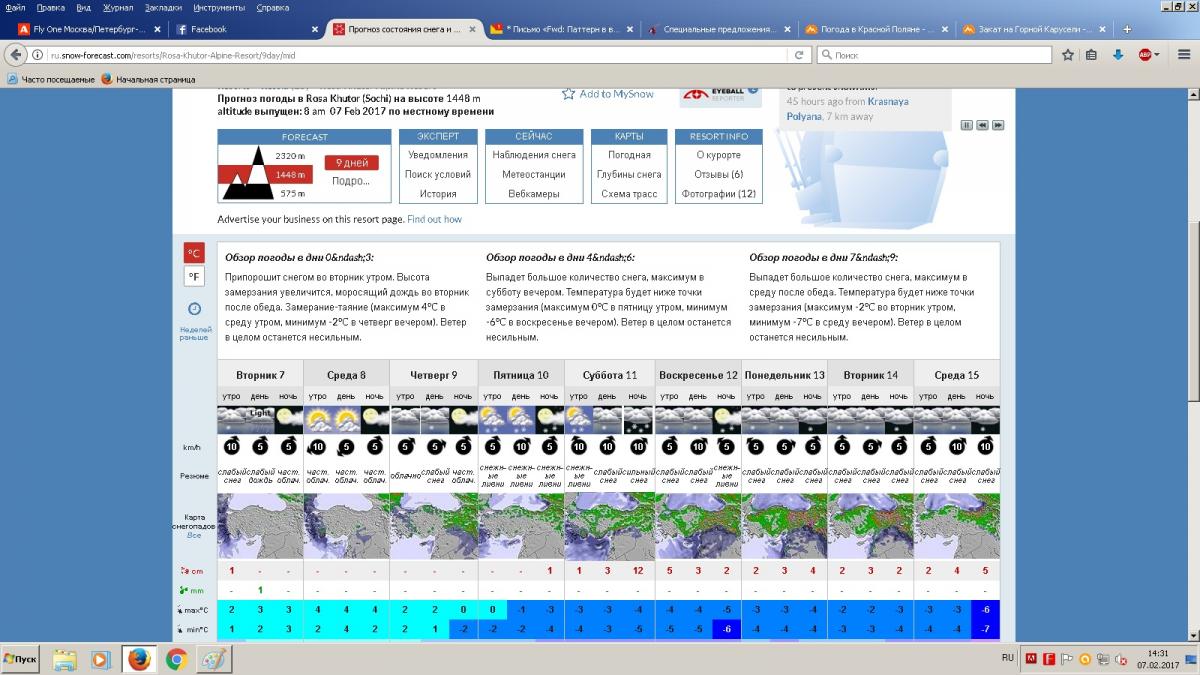Open Начальная страница bookmark
Viewport: 1200px width, 675px height.
click(148, 79)
